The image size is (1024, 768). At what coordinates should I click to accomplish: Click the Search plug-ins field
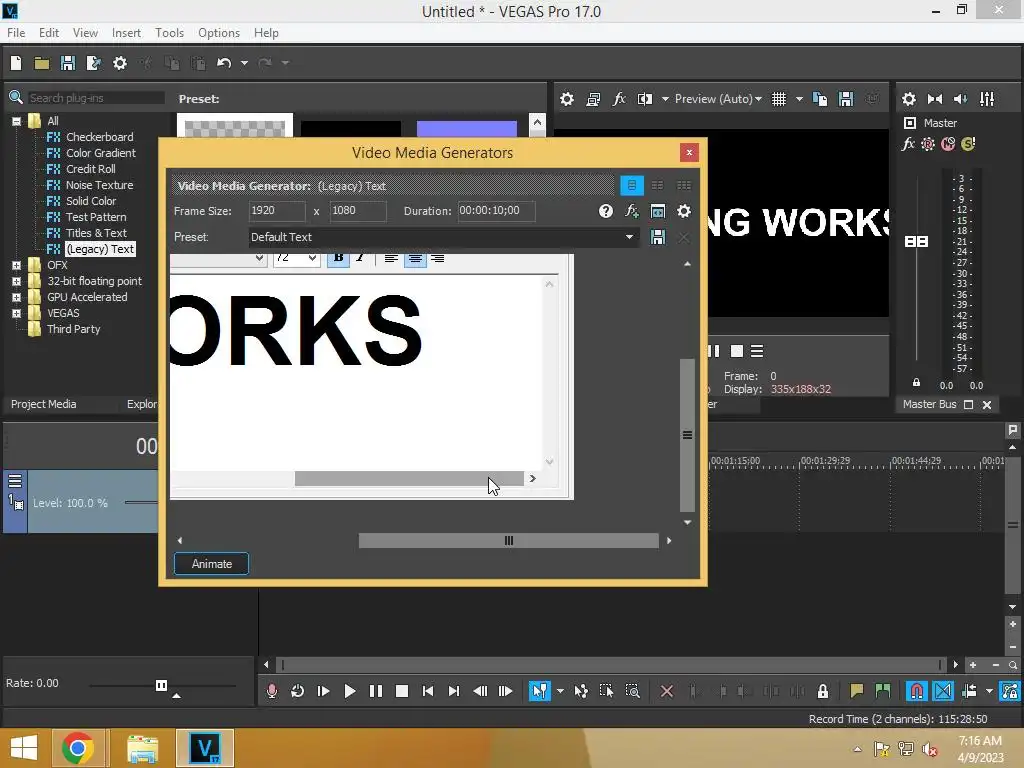pos(95,98)
